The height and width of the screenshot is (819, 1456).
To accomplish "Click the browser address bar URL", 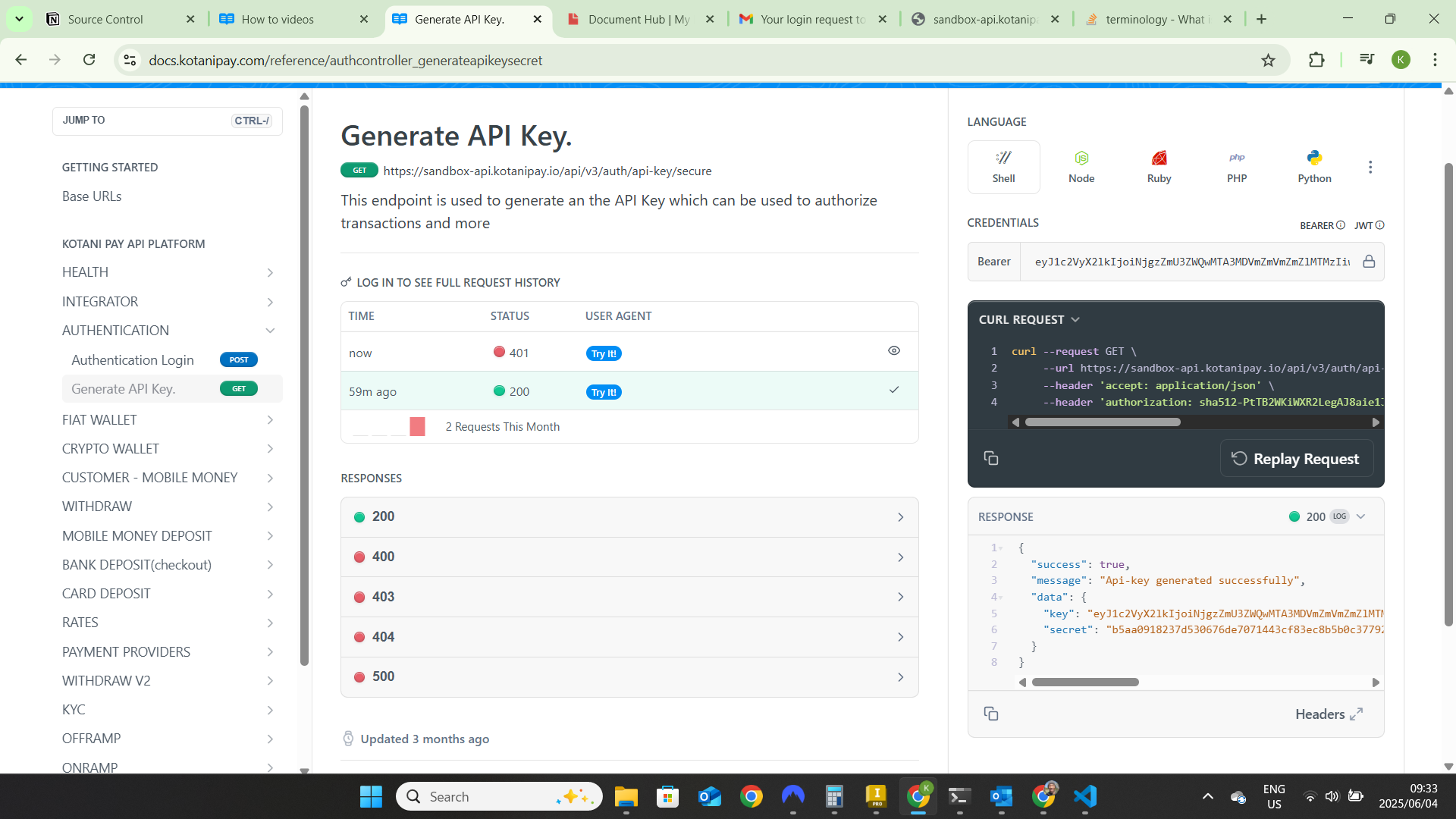I will click(x=346, y=60).
